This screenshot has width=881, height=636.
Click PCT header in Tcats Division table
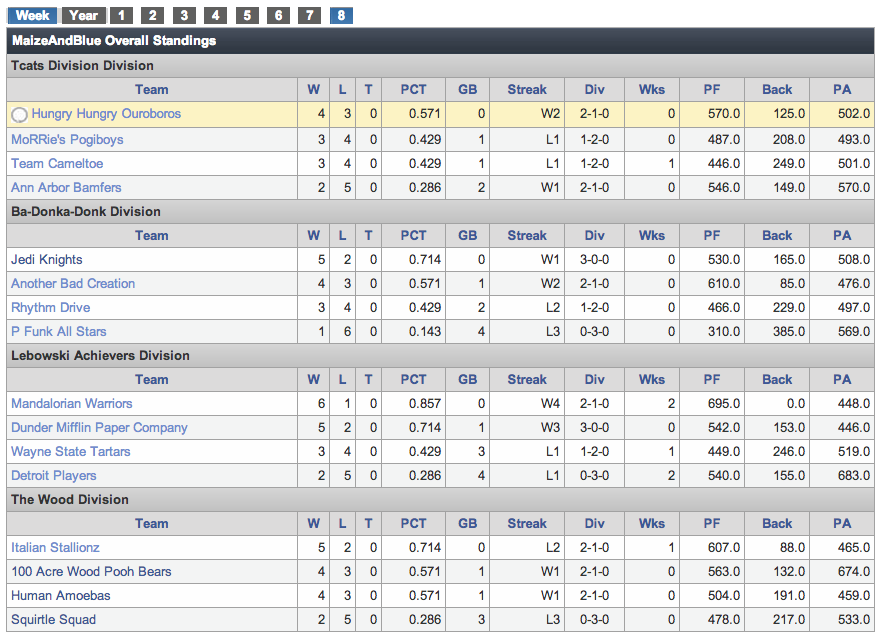pyautogui.click(x=413, y=89)
